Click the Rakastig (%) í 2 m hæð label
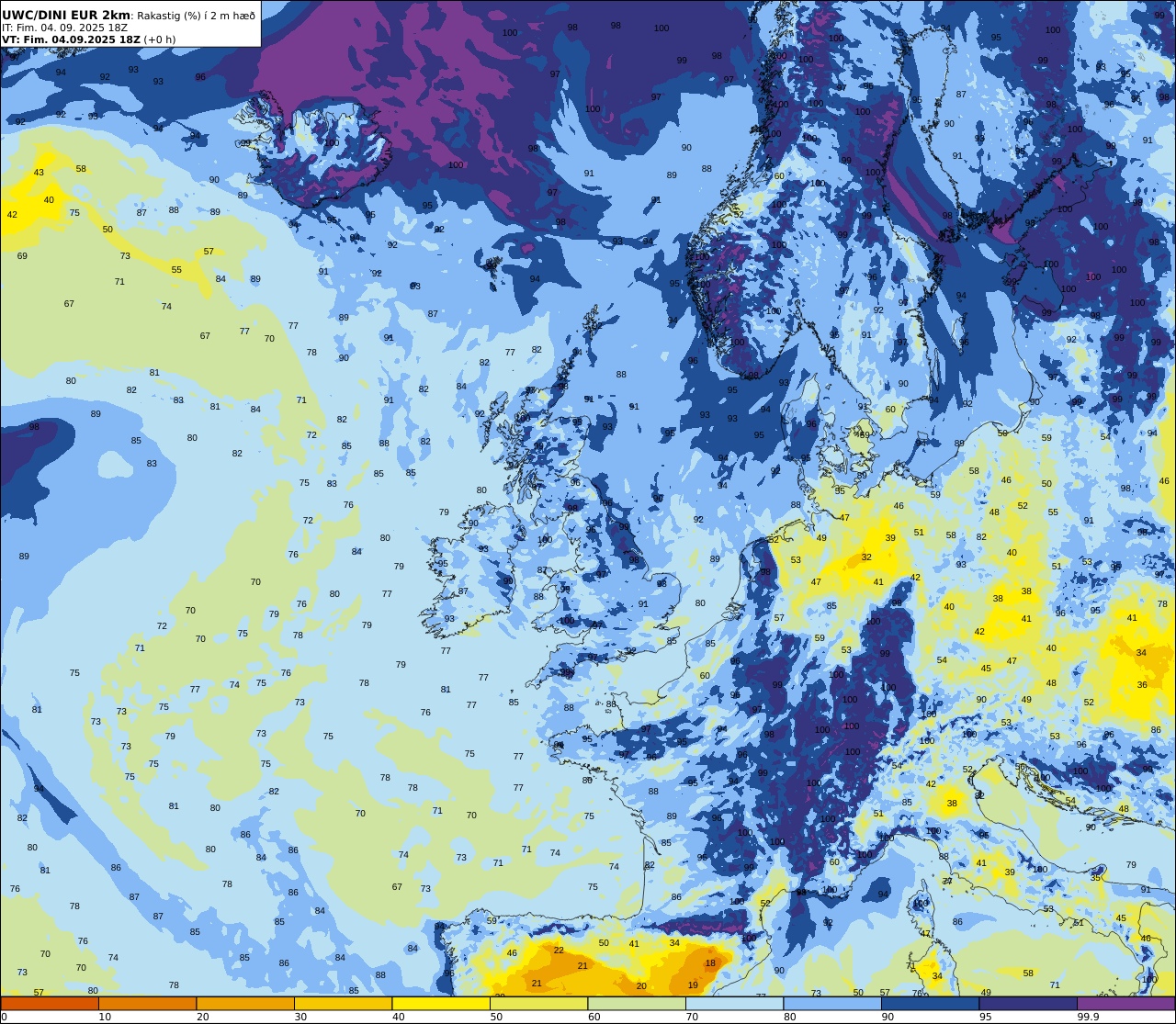Viewport: 1176px width, 1024px height. 196,16
